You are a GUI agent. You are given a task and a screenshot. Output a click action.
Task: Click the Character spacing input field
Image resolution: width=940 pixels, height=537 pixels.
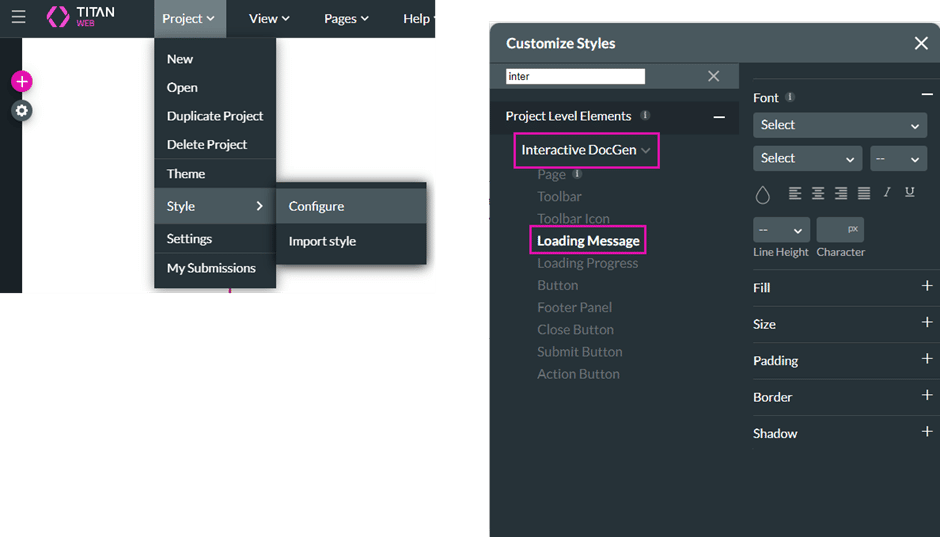[x=840, y=230]
